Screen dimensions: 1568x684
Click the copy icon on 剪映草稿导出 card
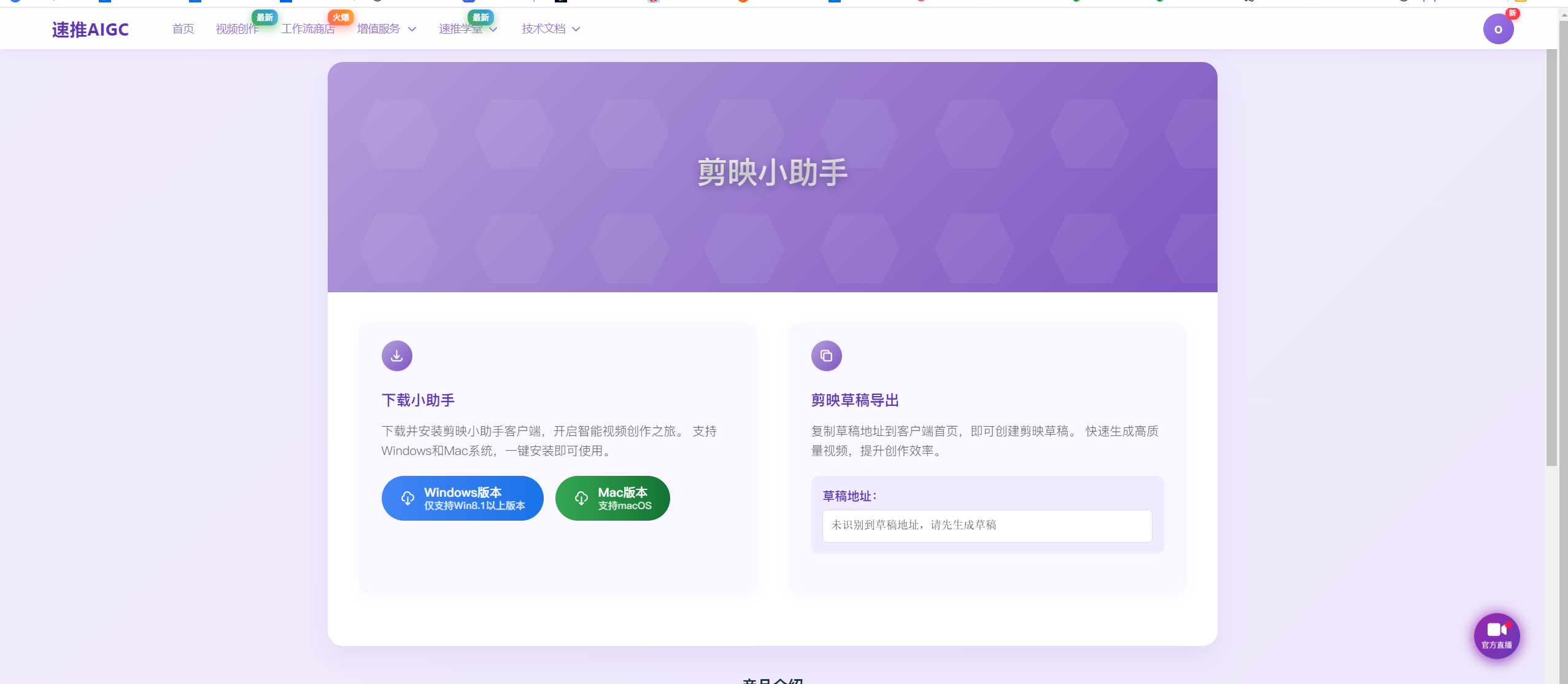tap(826, 355)
